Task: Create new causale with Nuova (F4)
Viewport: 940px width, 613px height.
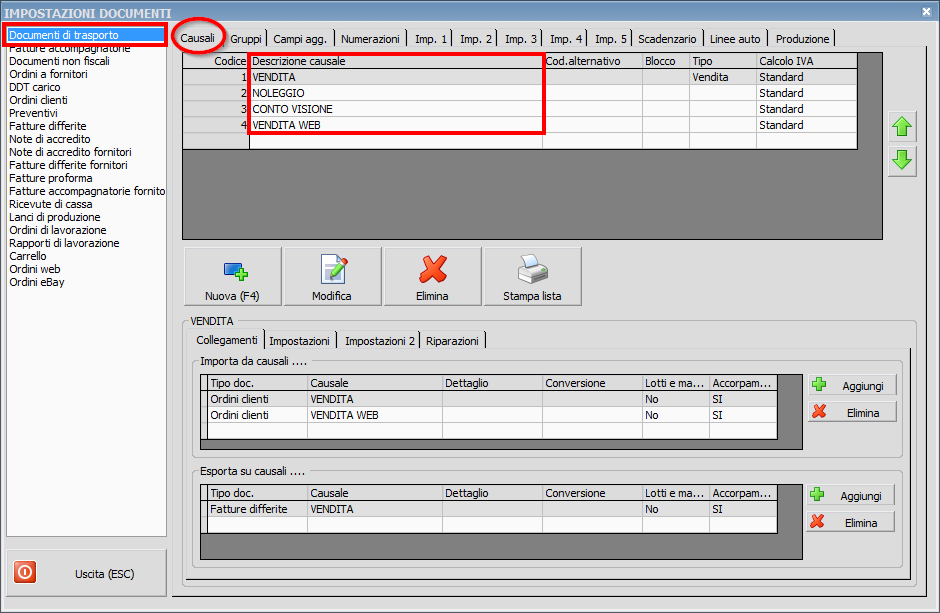Action: coord(232,277)
